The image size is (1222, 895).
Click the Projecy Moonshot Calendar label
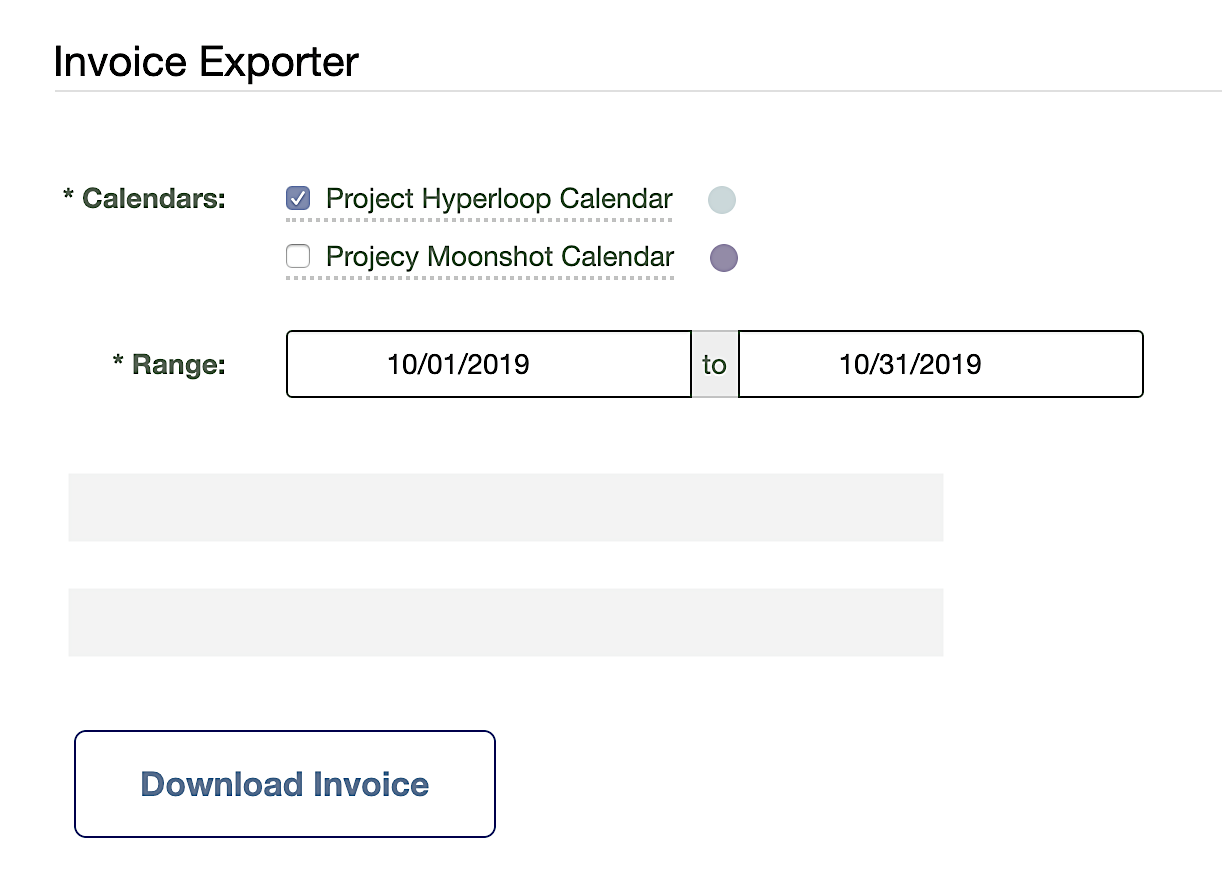click(x=500, y=257)
